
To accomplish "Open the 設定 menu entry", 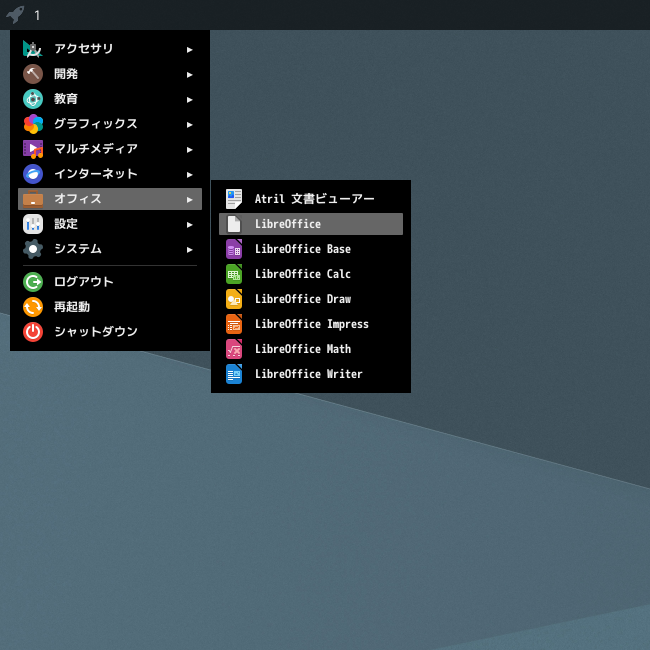I will pyautogui.click(x=110, y=224).
